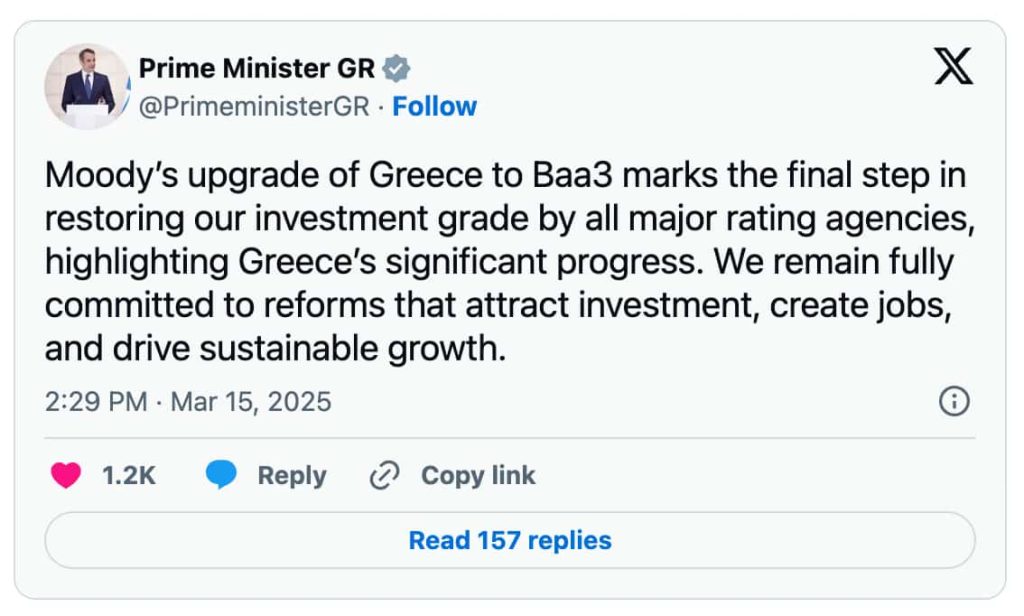Like the tweet with the heart icon
Screen dimensions: 1024x616
click(x=66, y=476)
